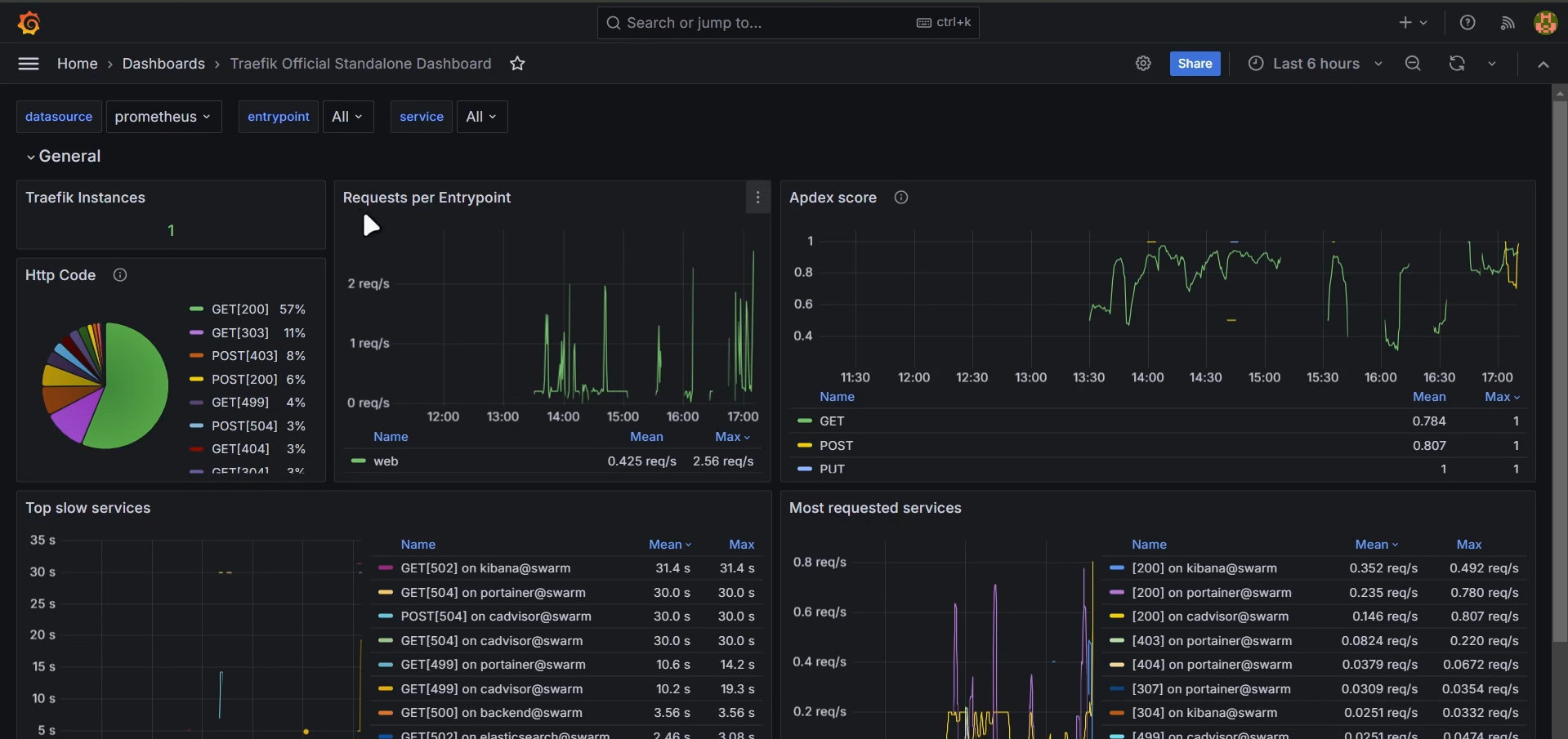Viewport: 1568px width, 739px height.
Task: Select POST[504] on cadvisor@swarm legend row
Action: click(566, 617)
